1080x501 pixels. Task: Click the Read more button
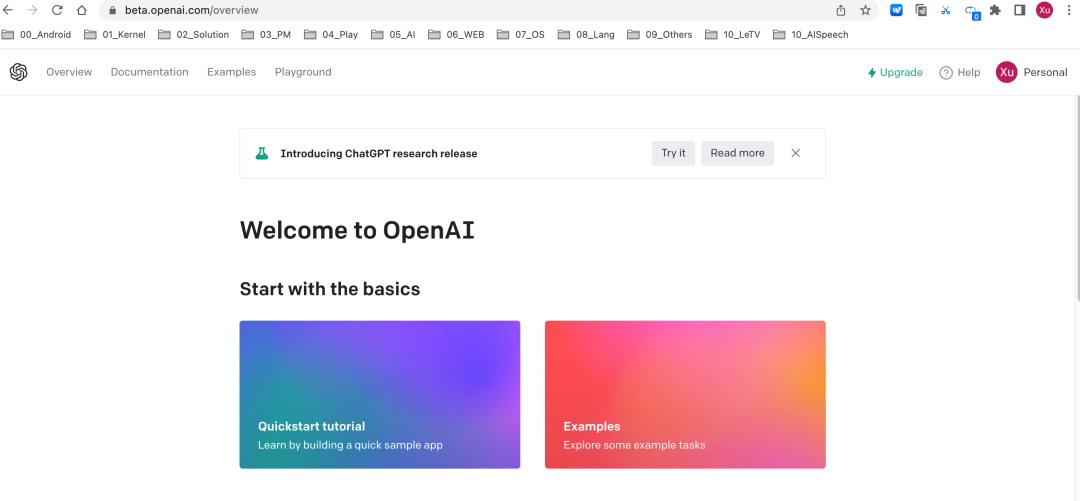[738, 153]
